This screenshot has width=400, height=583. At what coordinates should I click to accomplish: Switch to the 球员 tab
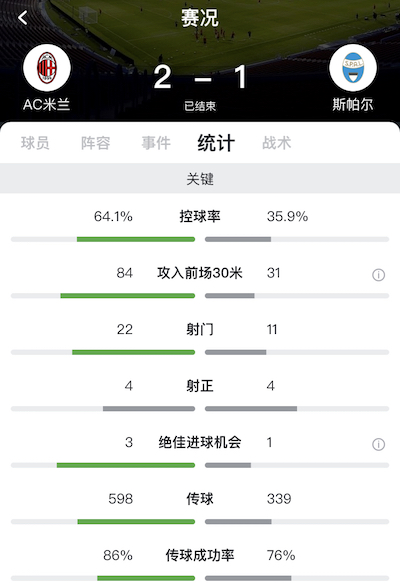pyautogui.click(x=35, y=143)
